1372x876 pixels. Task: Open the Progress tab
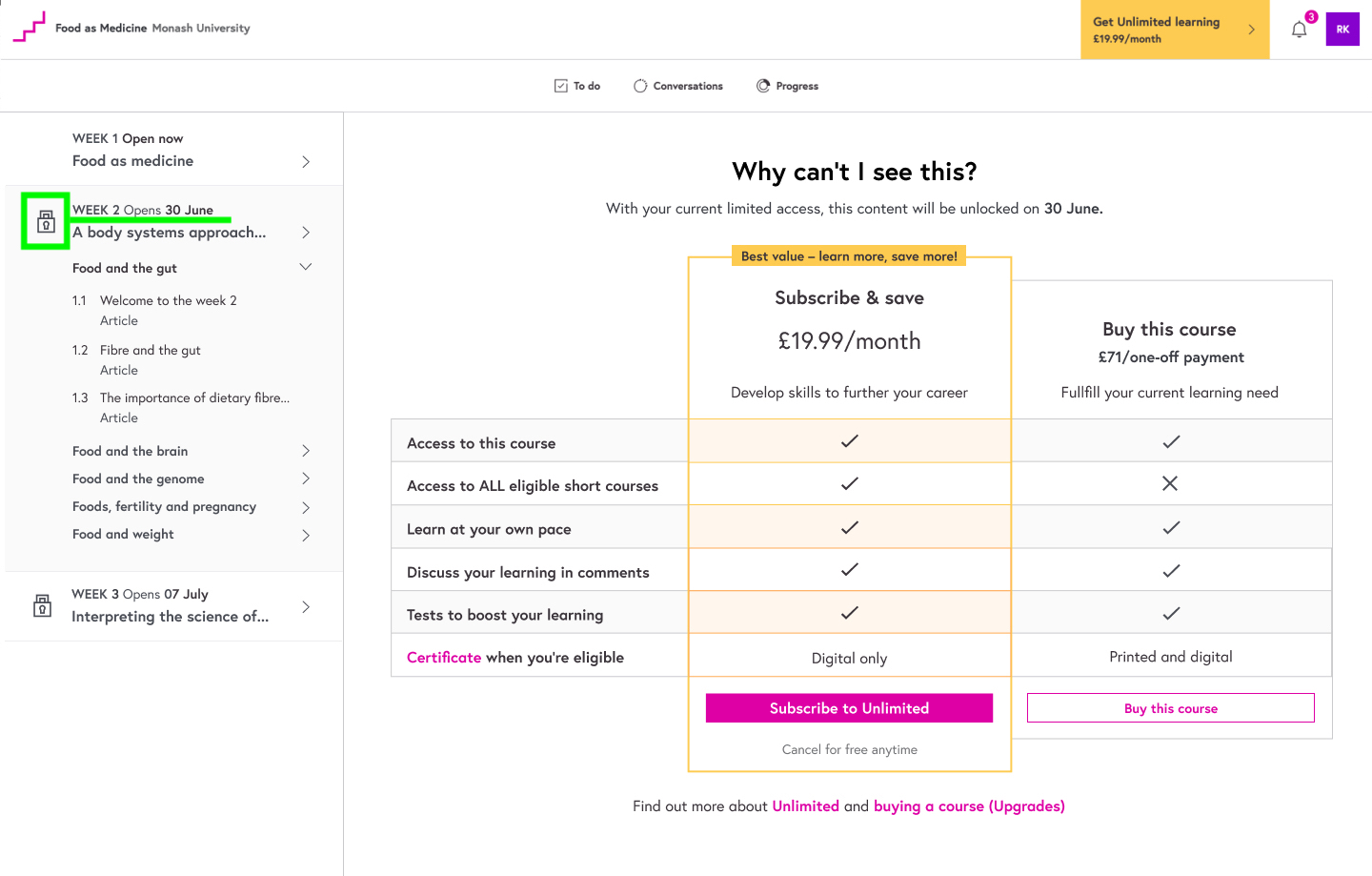[797, 86]
